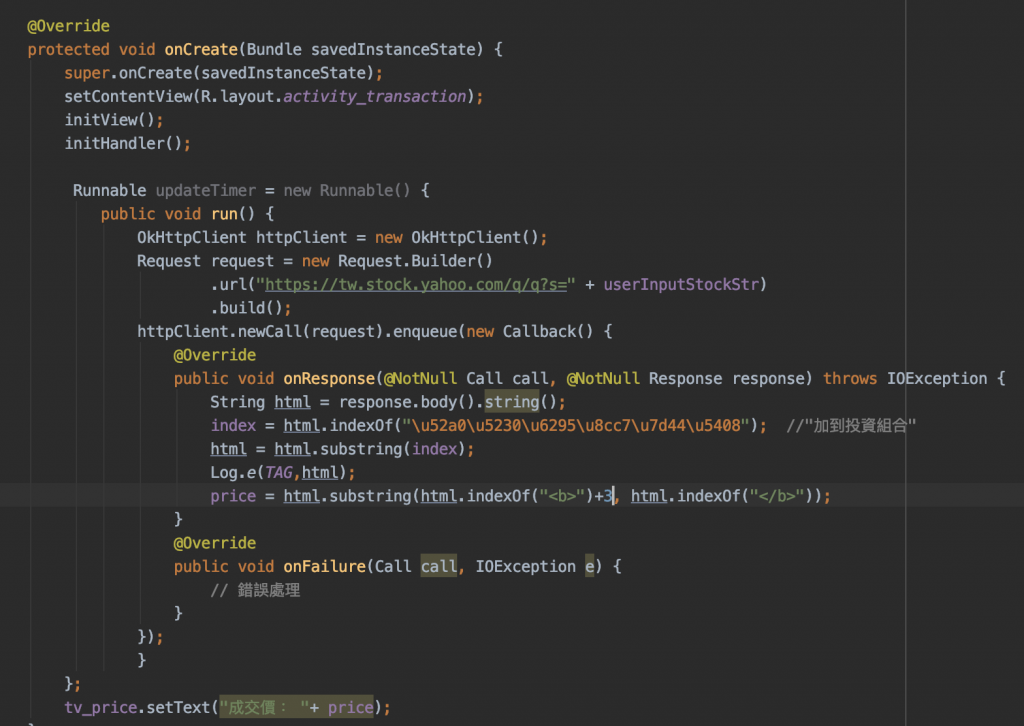This screenshot has height=726, width=1024.
Task: Click the index variable being assigned
Action: (x=233, y=426)
